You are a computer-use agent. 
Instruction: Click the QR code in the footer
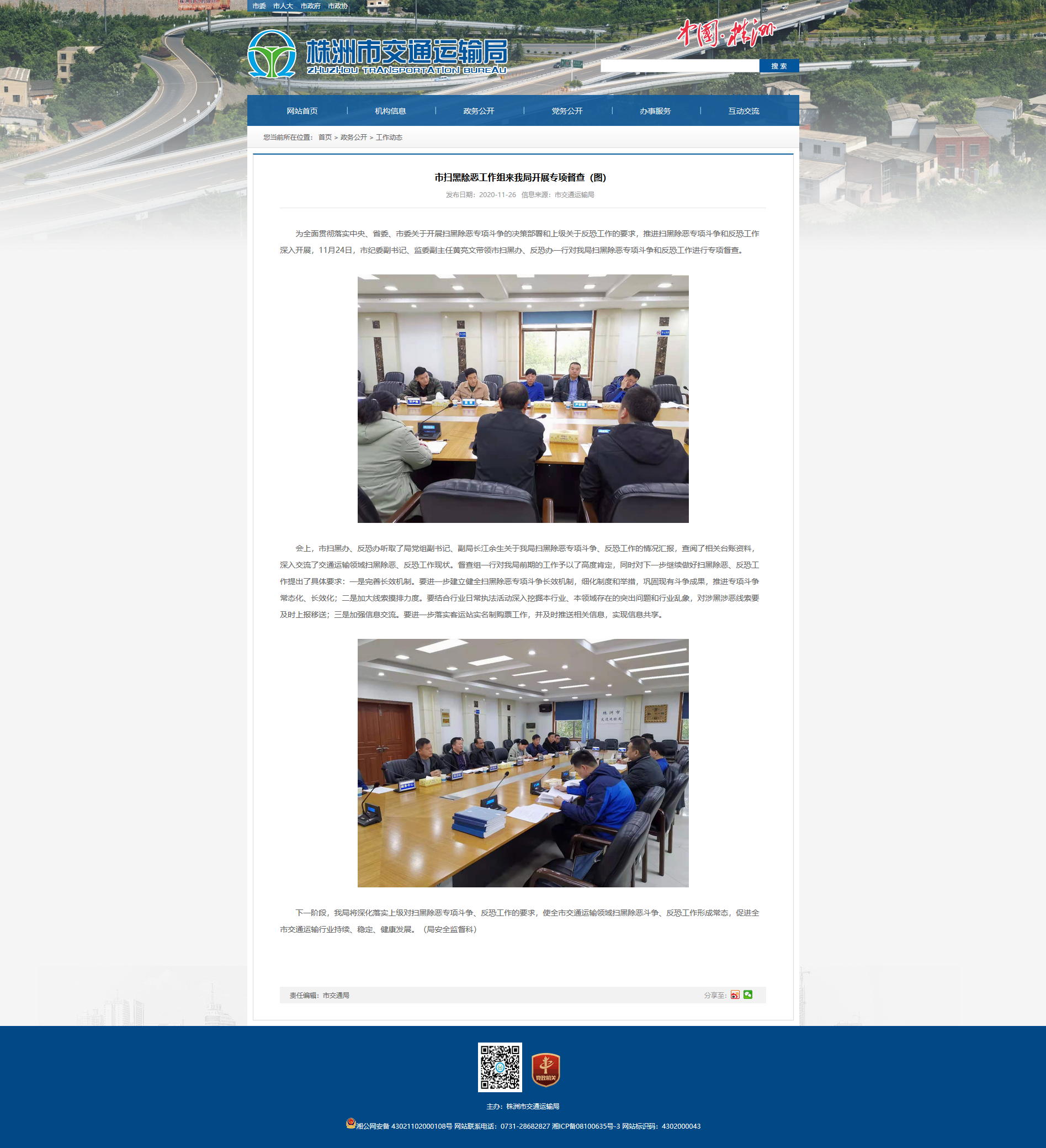500,1067
